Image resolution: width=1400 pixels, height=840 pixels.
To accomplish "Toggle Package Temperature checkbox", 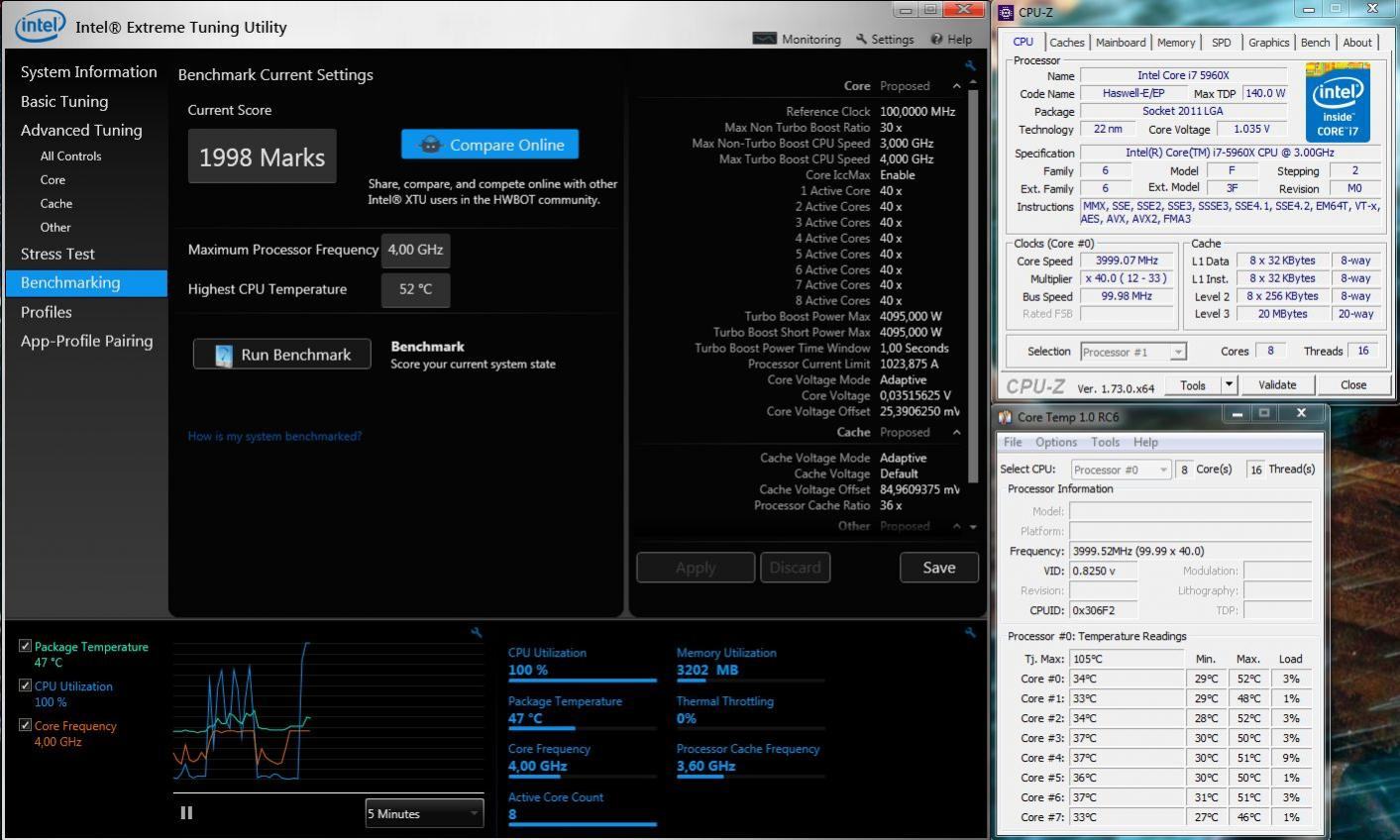I will click(26, 646).
